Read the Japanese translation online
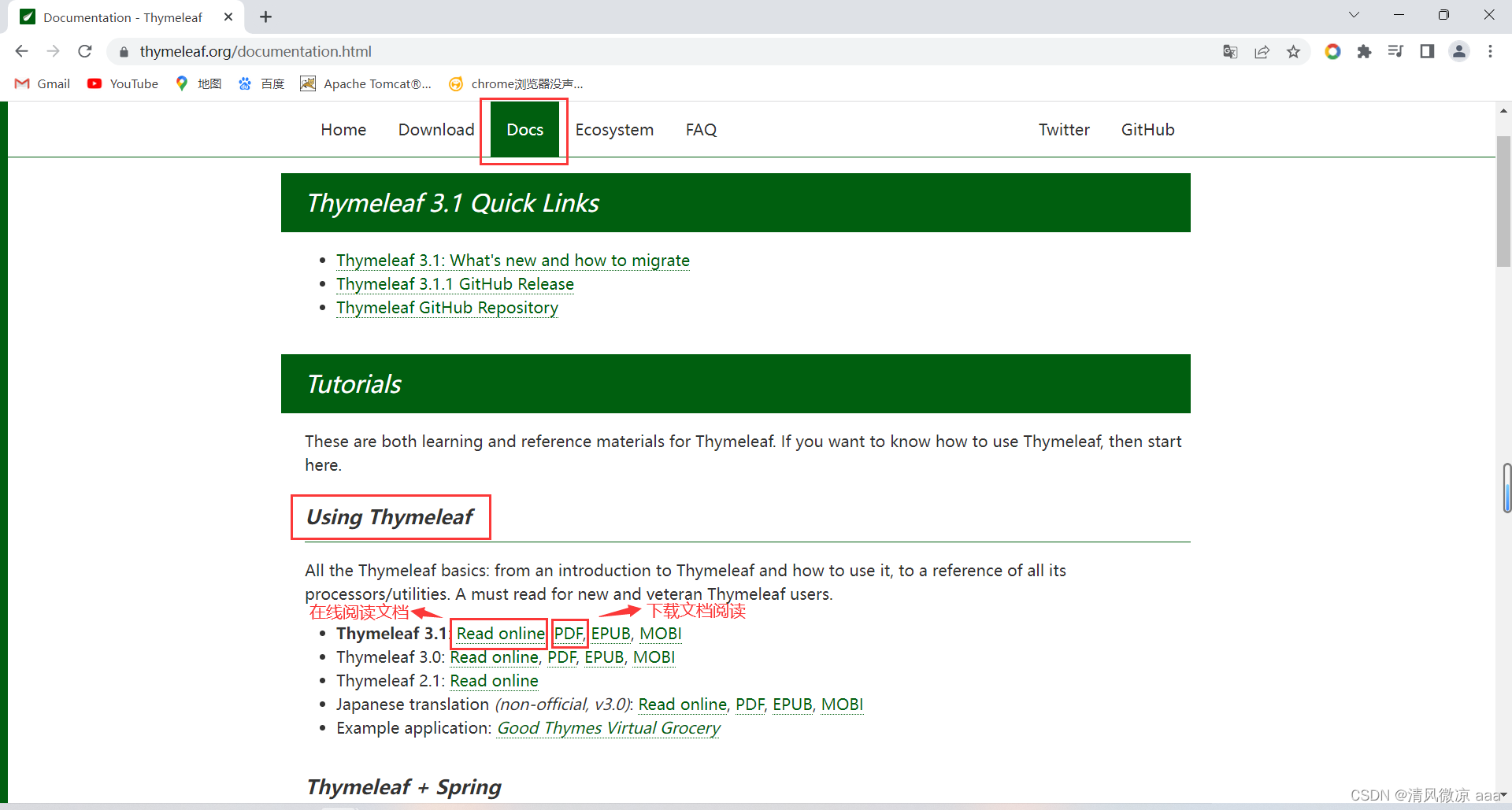Screen dimensions: 1512x810 683,705
